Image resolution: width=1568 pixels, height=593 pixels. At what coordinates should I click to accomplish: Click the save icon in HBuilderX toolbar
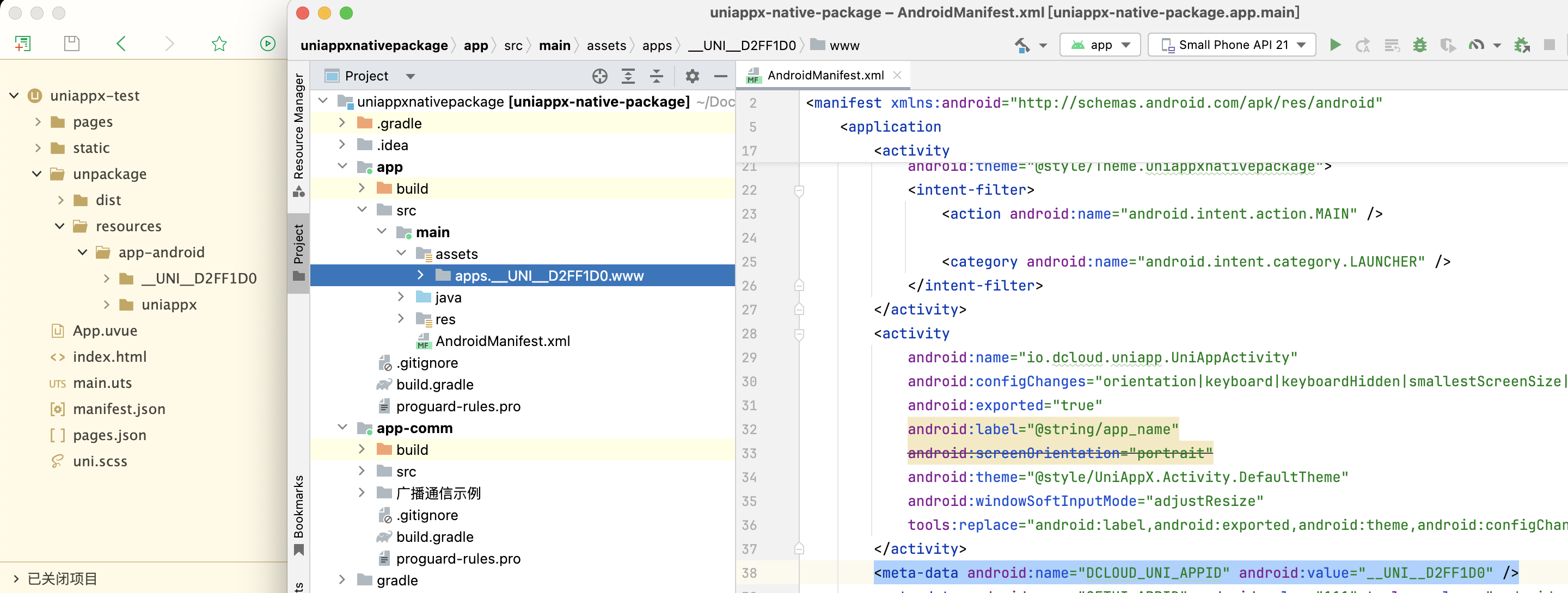pos(72,44)
